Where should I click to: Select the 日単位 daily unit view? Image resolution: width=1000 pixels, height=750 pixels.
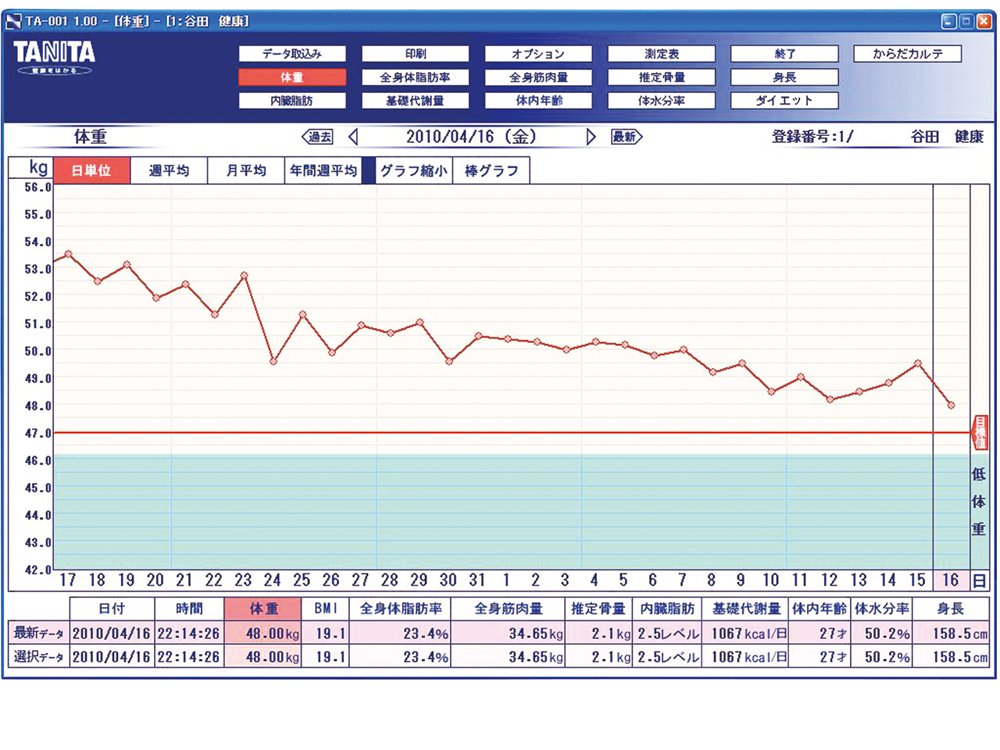91,171
